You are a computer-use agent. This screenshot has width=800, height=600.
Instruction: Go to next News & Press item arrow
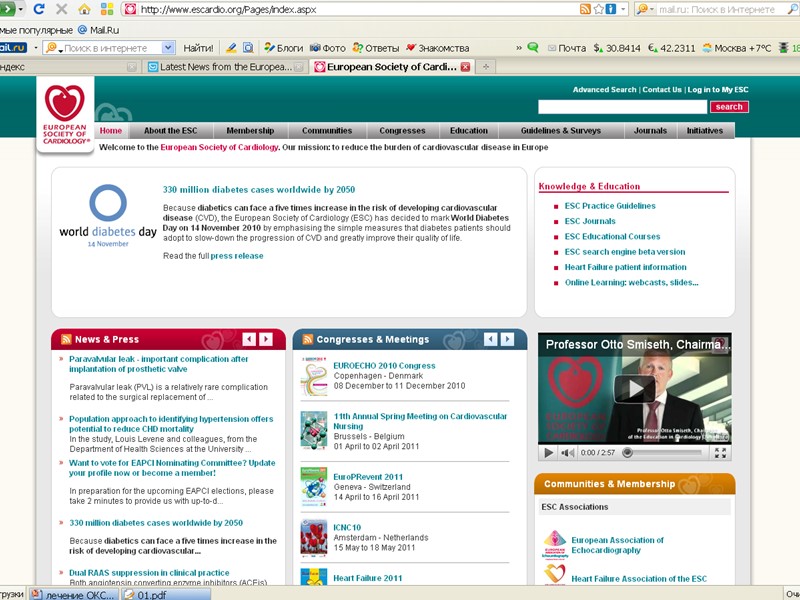266,339
